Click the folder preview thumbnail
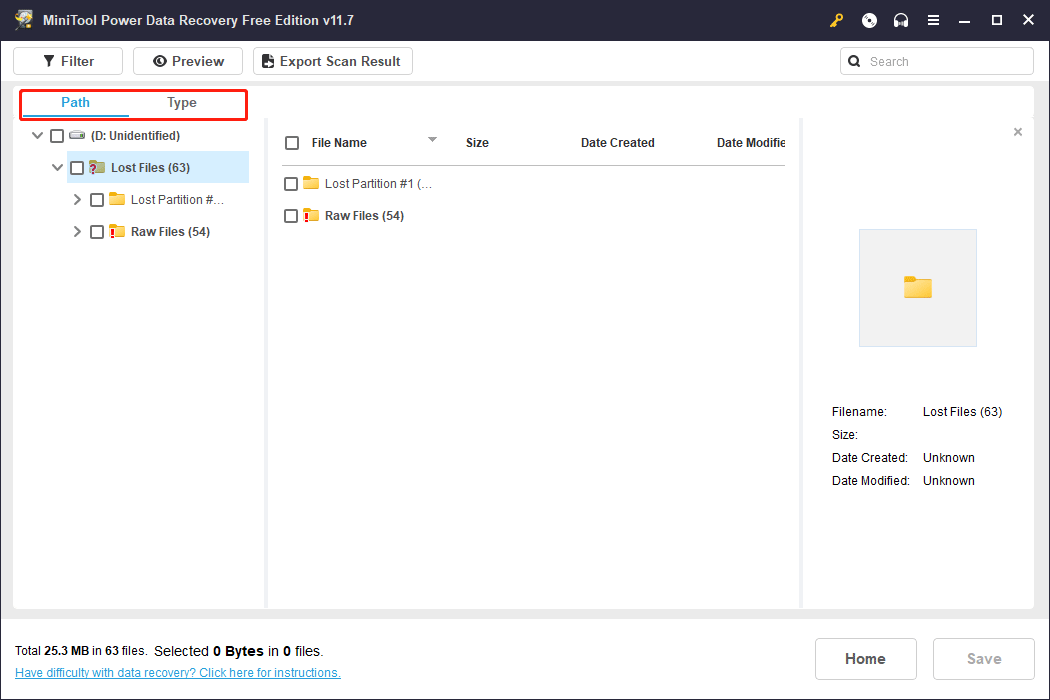Viewport: 1050px width, 700px height. (917, 288)
